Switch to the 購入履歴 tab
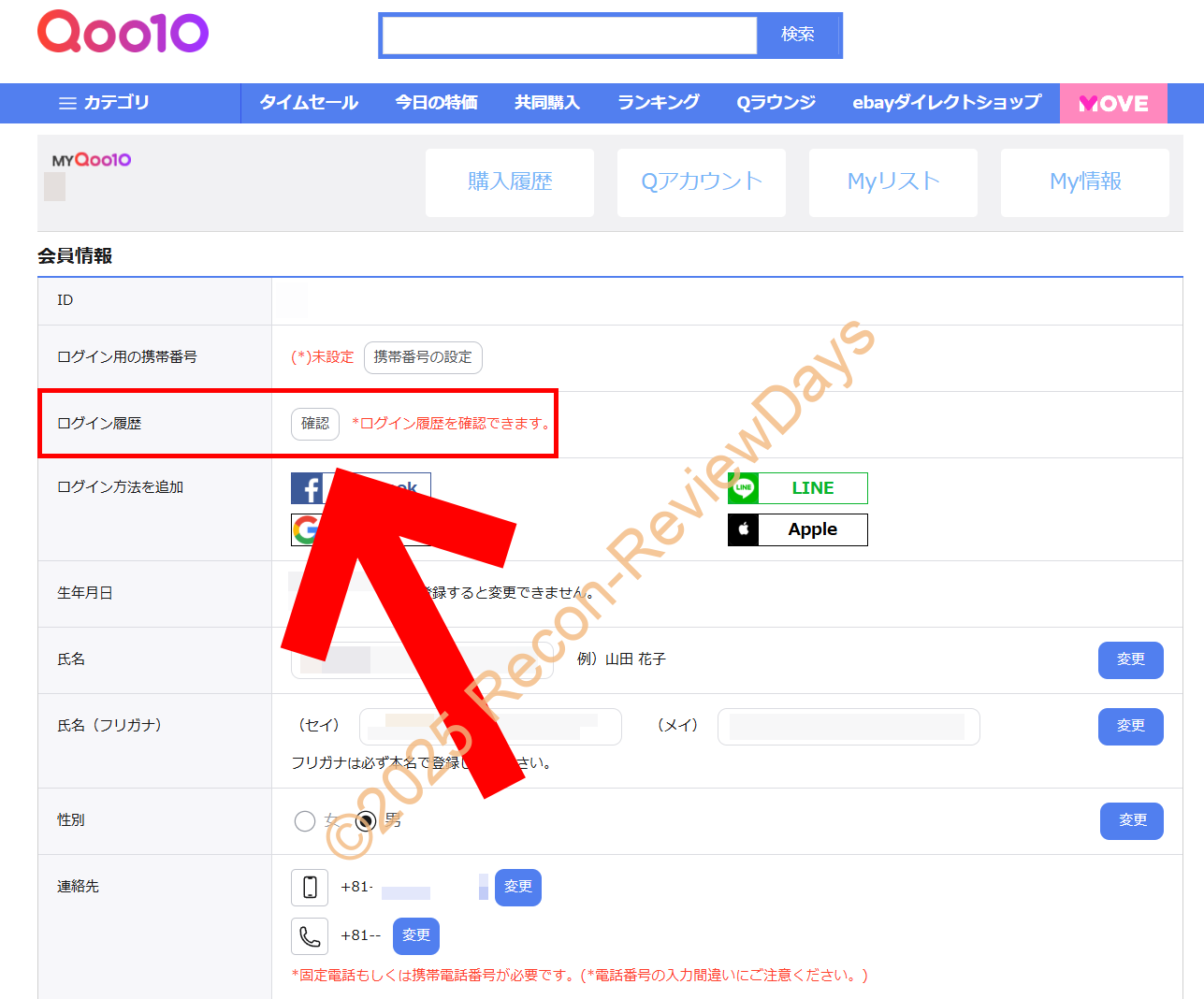This screenshot has width=1204, height=999. pyautogui.click(x=509, y=182)
